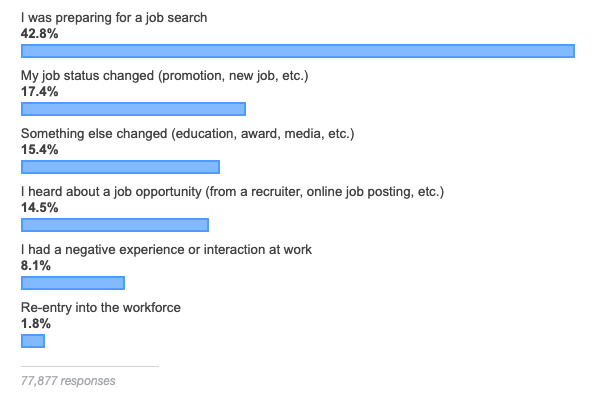
Task: Click the 15.4% percentage value
Action: [39, 150]
